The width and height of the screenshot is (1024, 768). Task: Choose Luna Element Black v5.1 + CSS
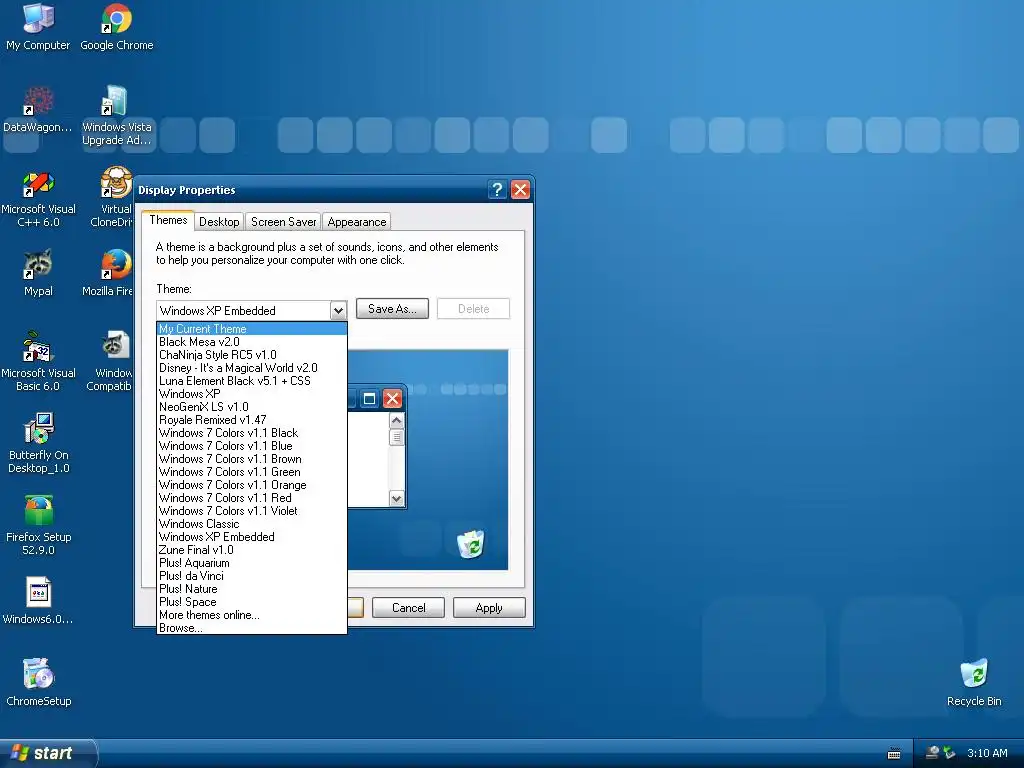pos(251,381)
